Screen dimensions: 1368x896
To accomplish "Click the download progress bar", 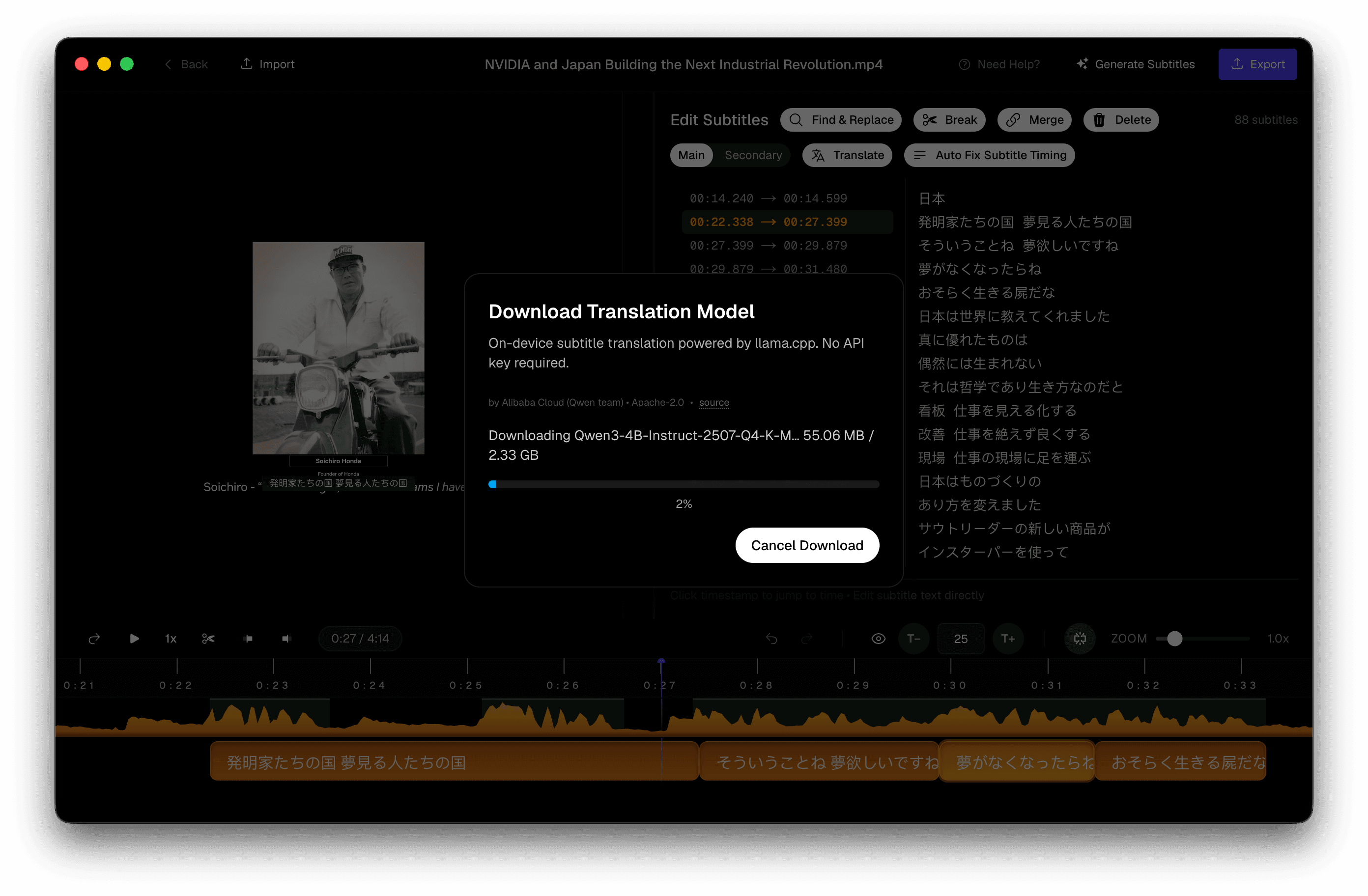I will point(684,484).
